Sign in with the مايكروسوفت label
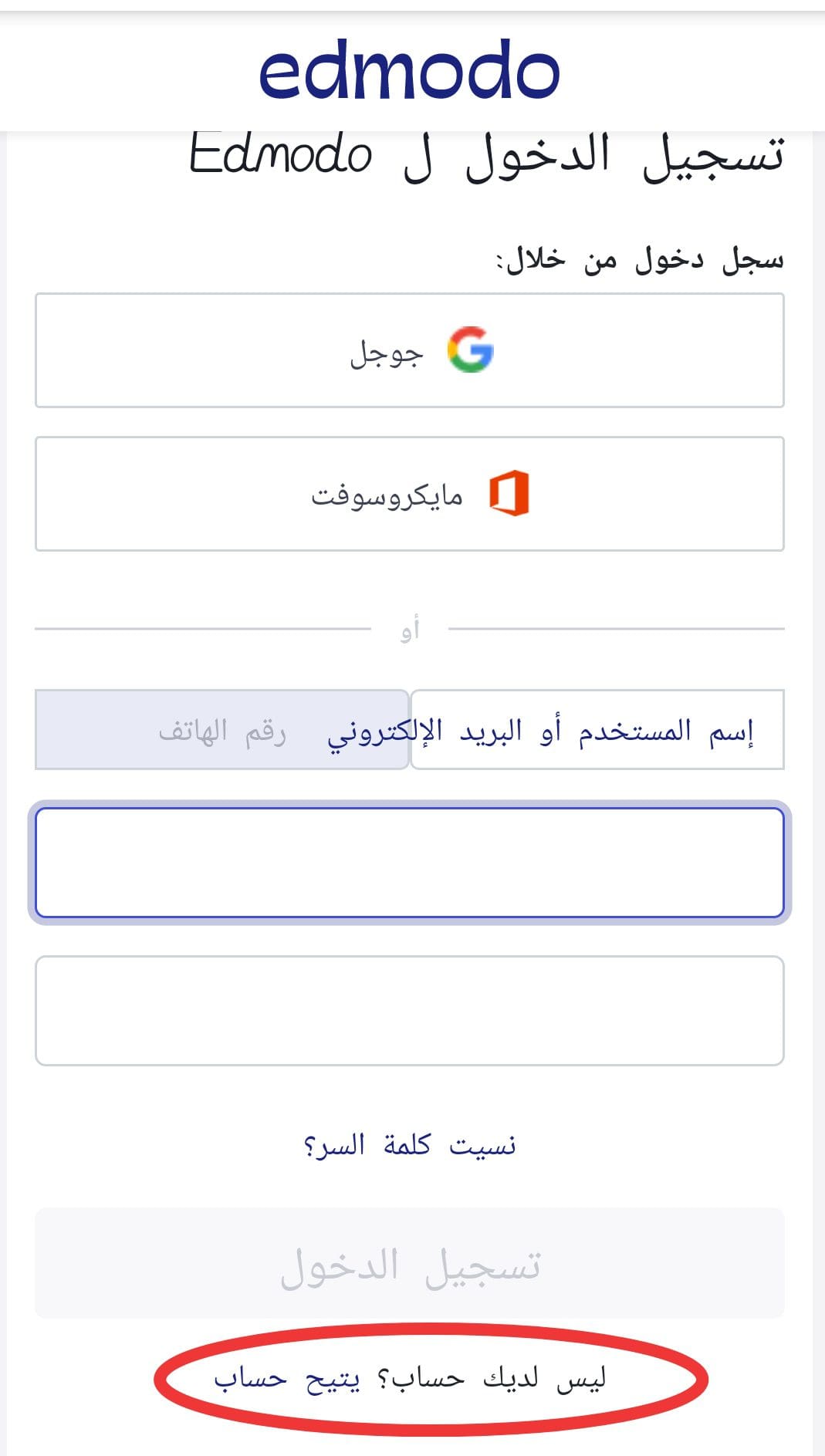This screenshot has height=1456, width=825. tap(387, 495)
